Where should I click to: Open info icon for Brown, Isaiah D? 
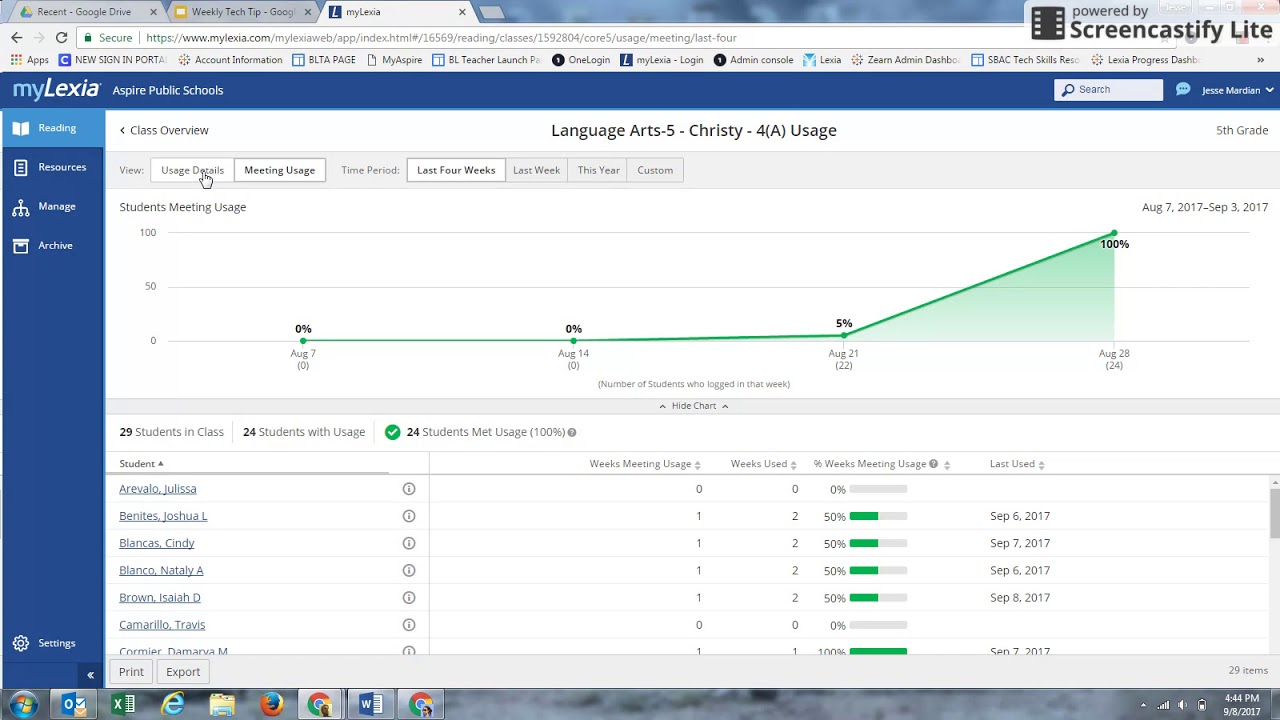tap(408, 597)
